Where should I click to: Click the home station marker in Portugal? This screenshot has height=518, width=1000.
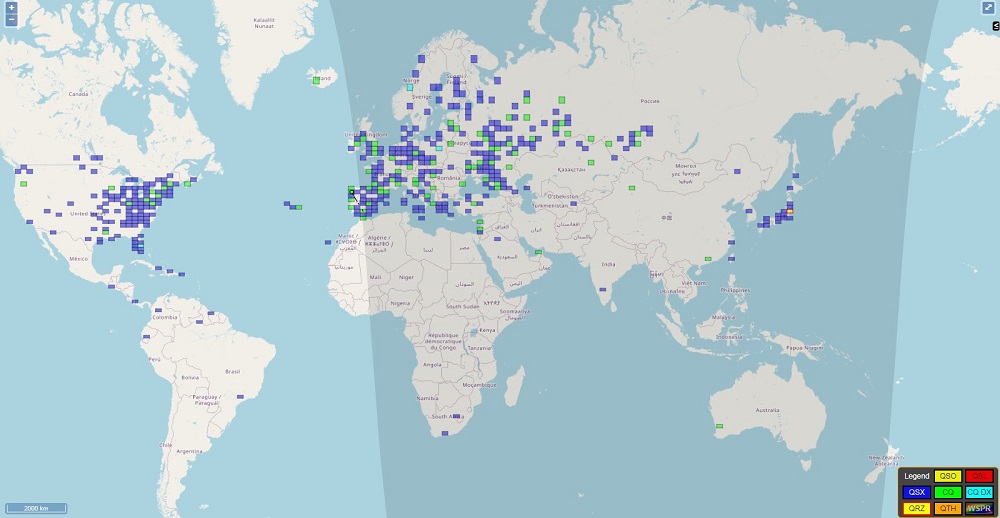[x=351, y=192]
